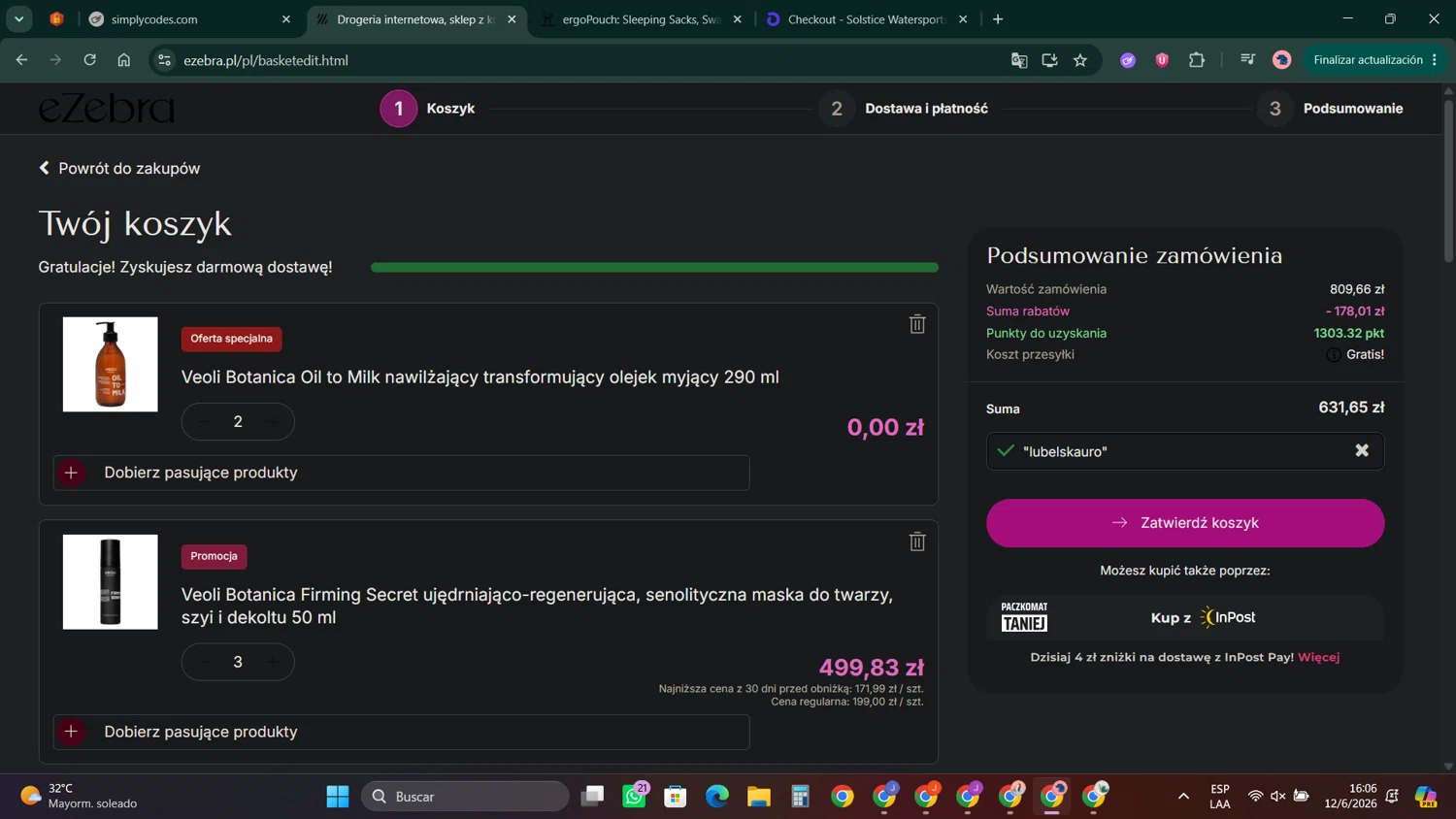Open Microsoft Store from the taskbar
1456x819 pixels.
pyautogui.click(x=676, y=797)
